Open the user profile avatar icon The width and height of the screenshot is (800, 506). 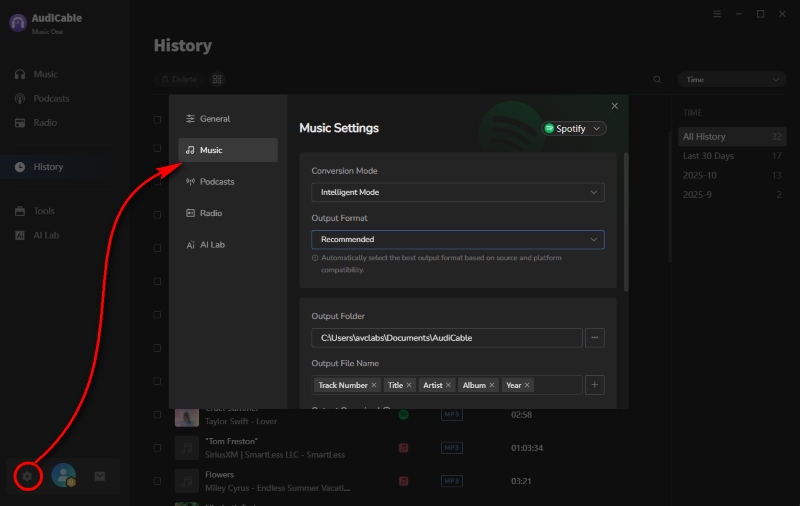(x=64, y=477)
